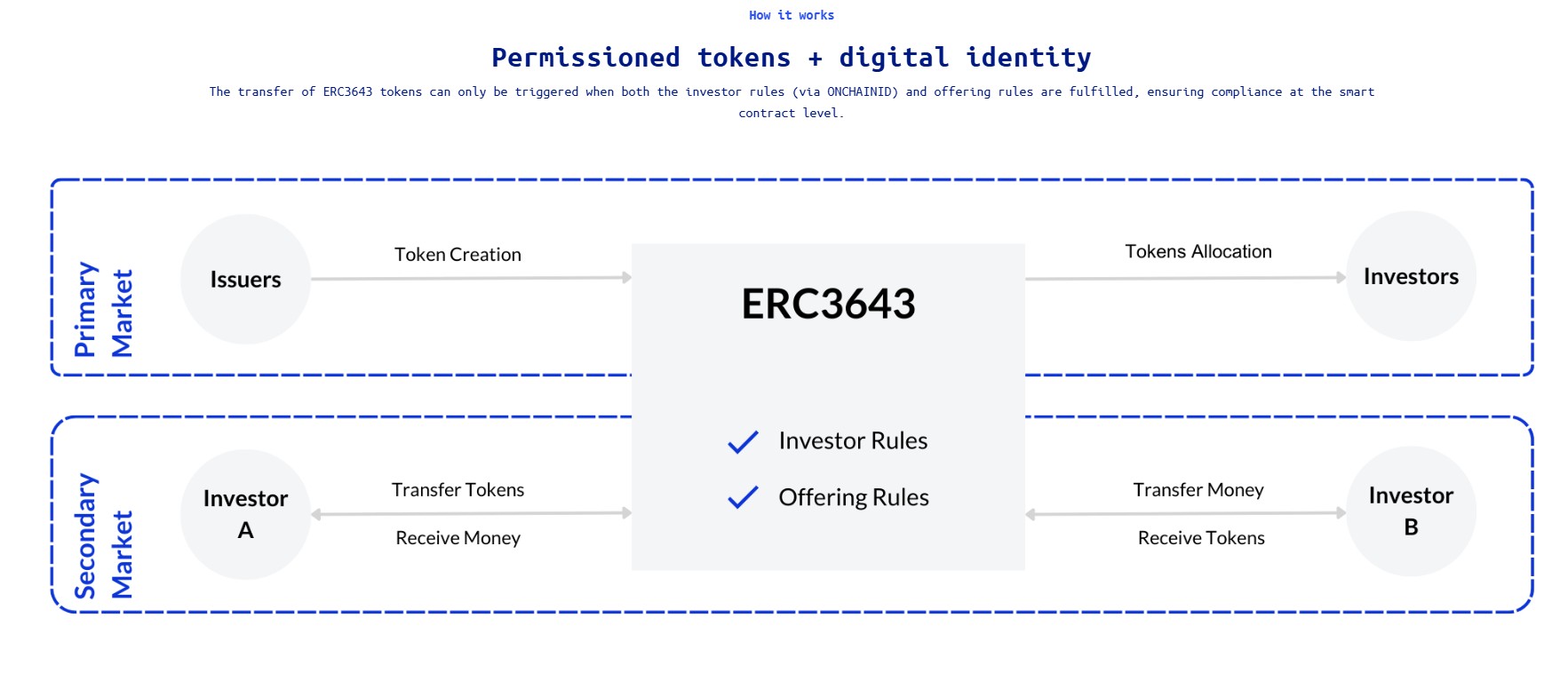Click the Issuers circle node

245,279
